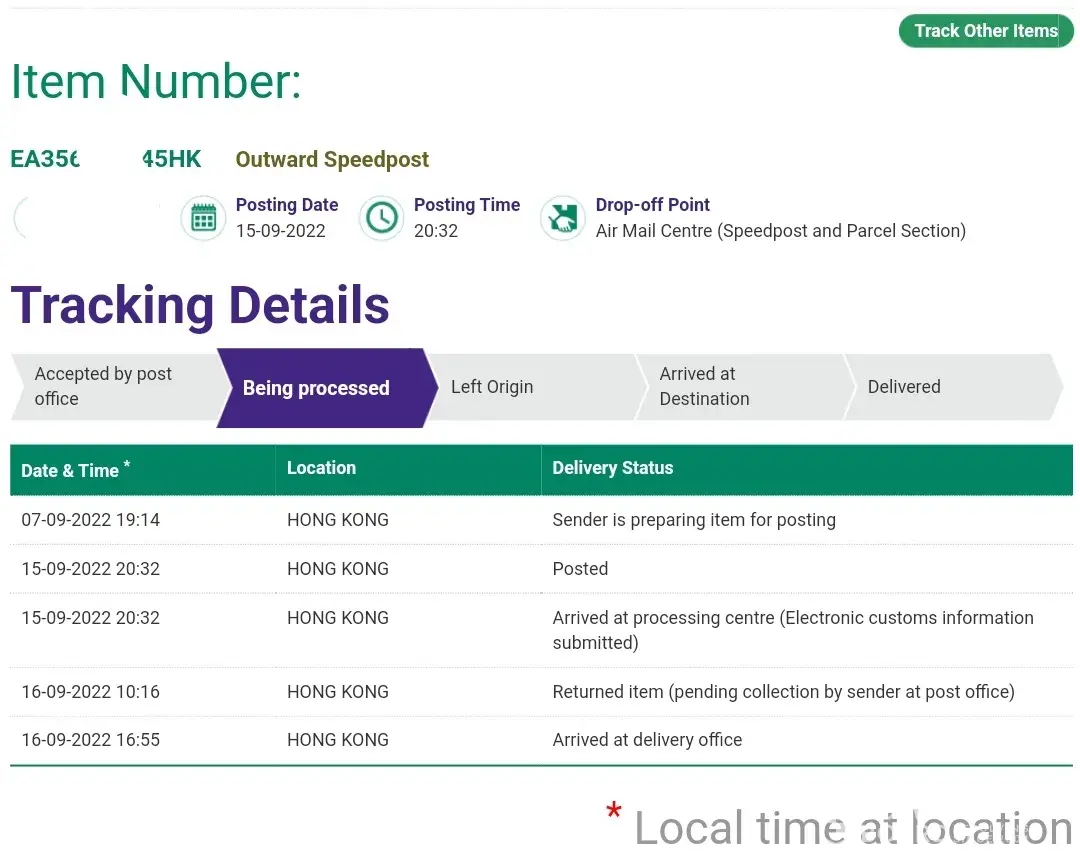Screen dimensions: 1080x865
Task: Click the Returned item status row
Action: click(x=783, y=692)
